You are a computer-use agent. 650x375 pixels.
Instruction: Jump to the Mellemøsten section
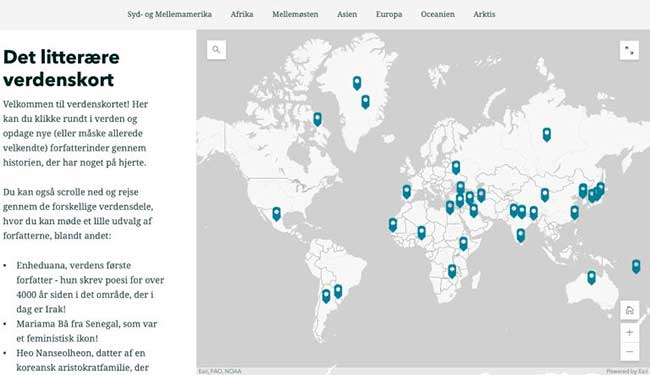[295, 14]
